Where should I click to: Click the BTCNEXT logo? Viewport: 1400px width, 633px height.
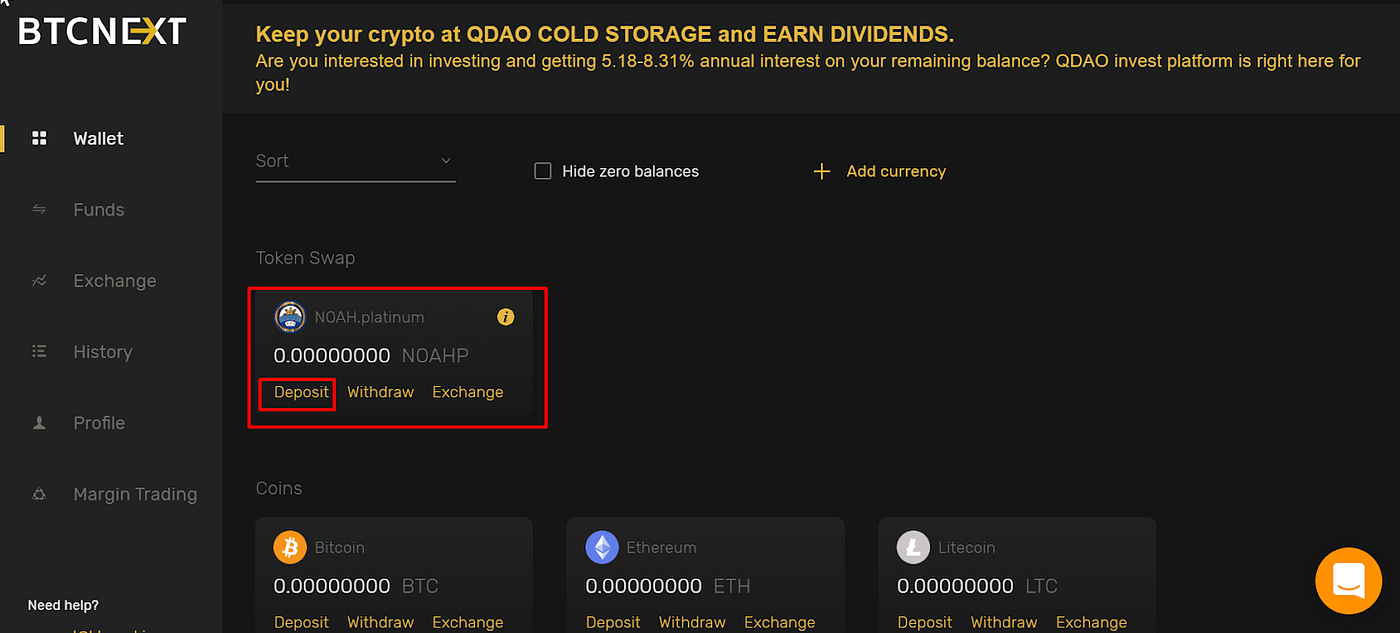pos(100,30)
